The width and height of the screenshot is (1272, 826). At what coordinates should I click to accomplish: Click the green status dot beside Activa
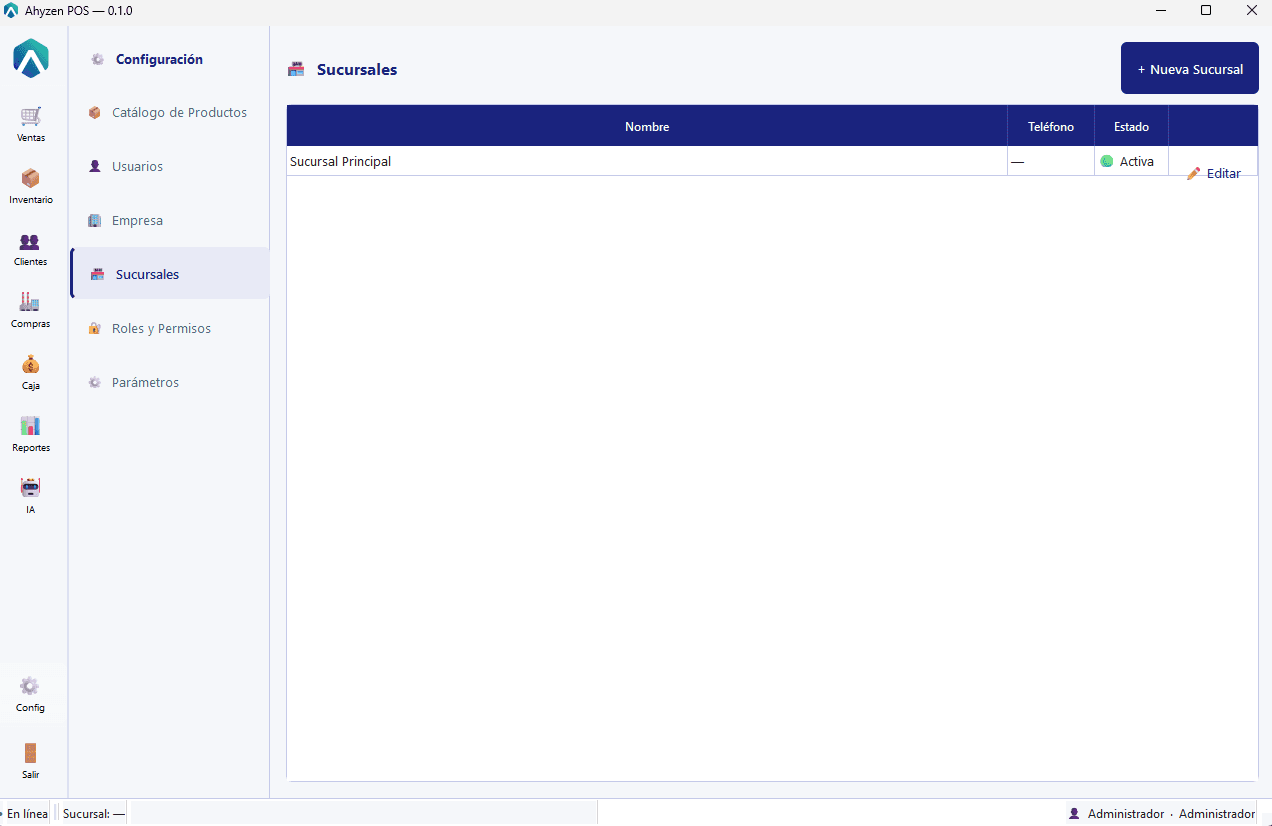[x=1107, y=161]
